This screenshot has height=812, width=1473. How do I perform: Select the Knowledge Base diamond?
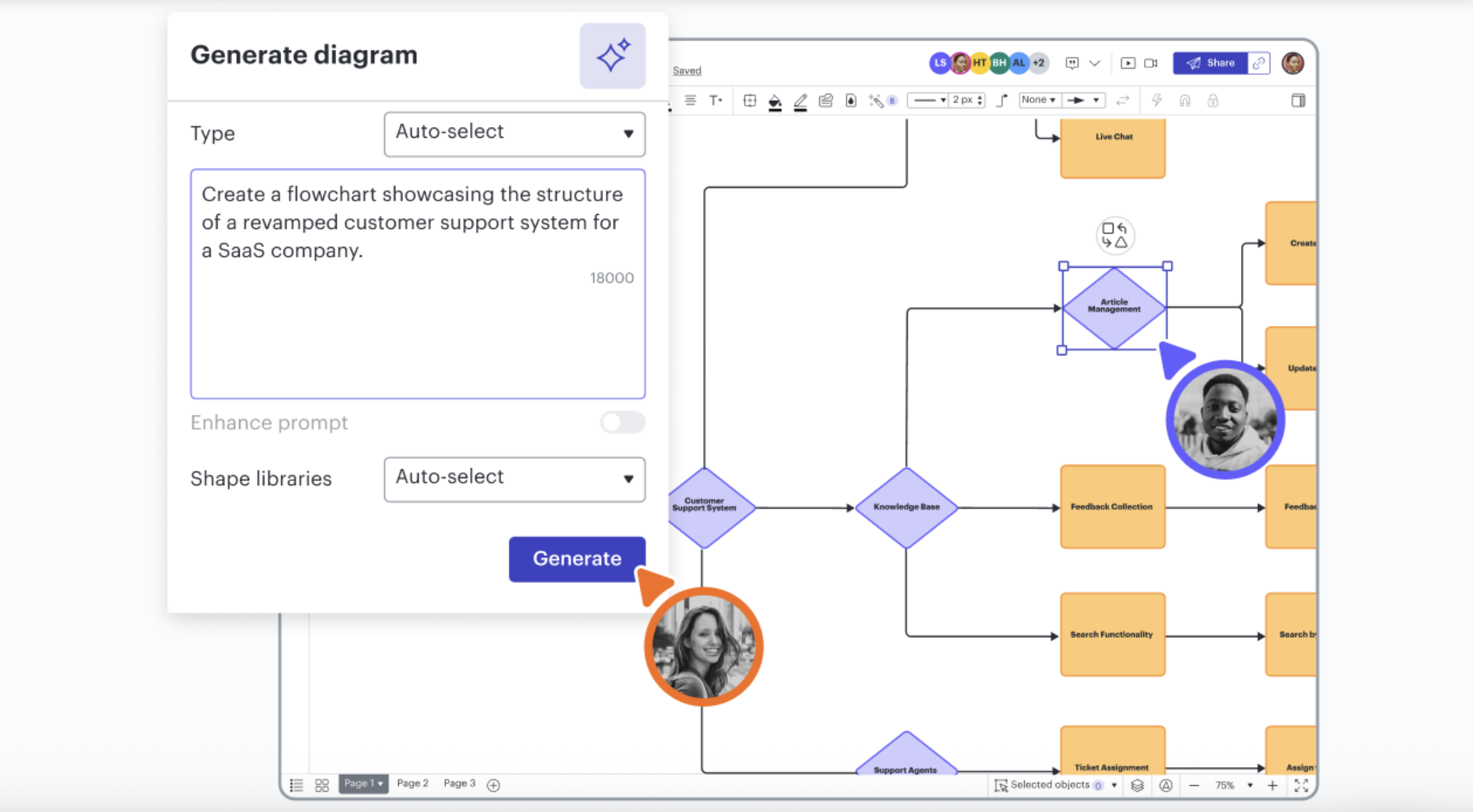coord(906,507)
